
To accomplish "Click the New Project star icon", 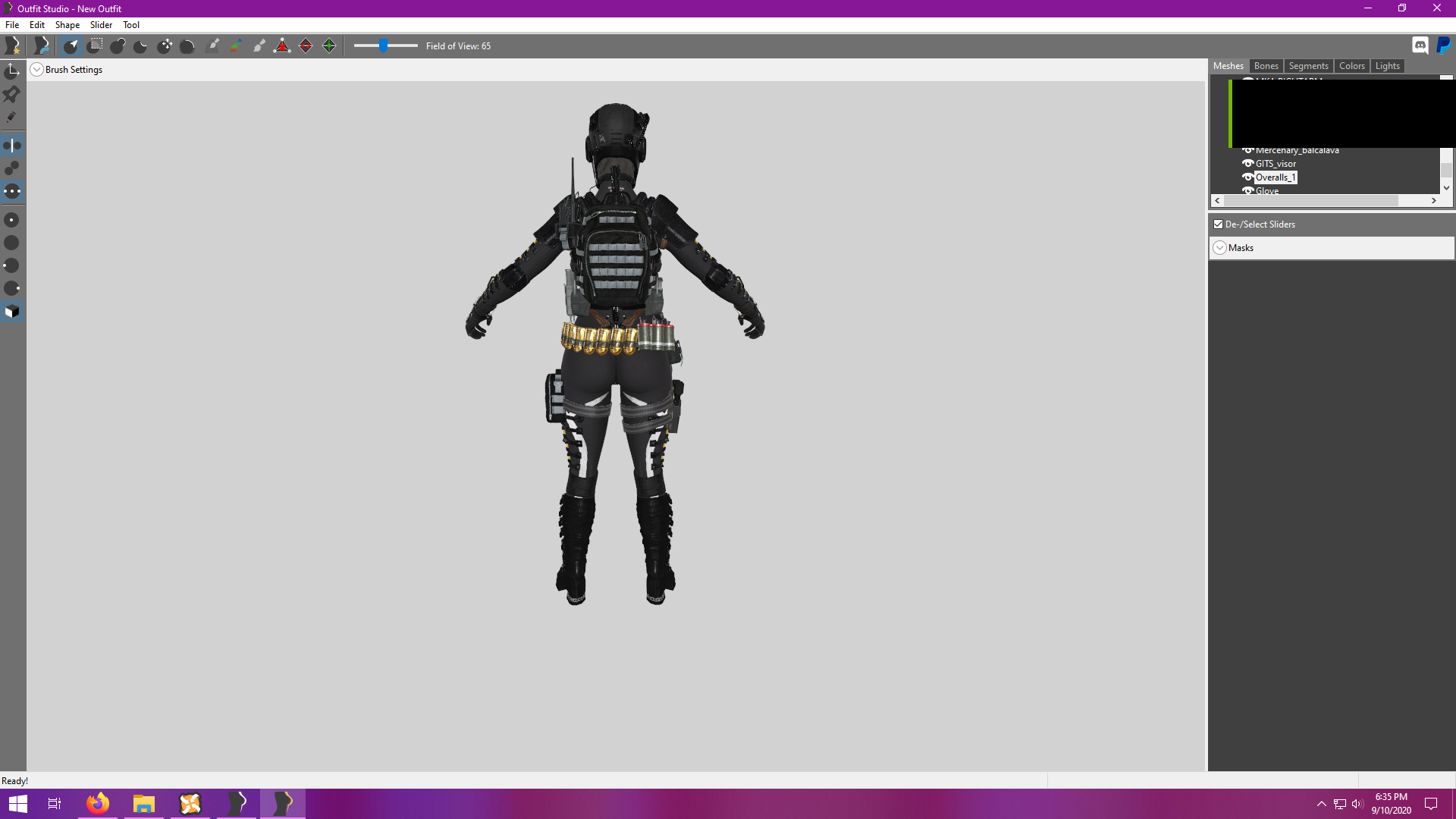I will pos(13,46).
